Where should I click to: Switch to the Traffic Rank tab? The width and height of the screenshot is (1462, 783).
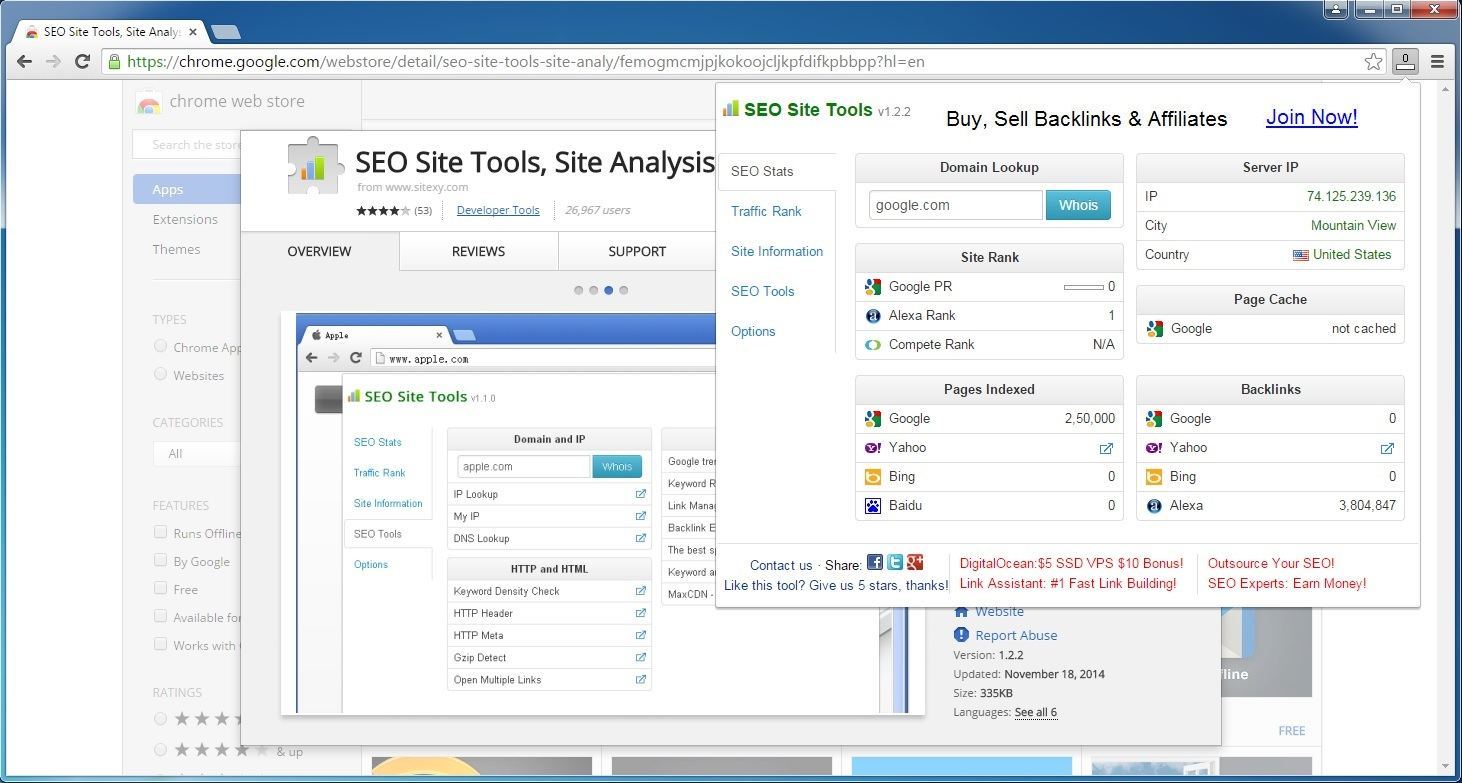[766, 211]
